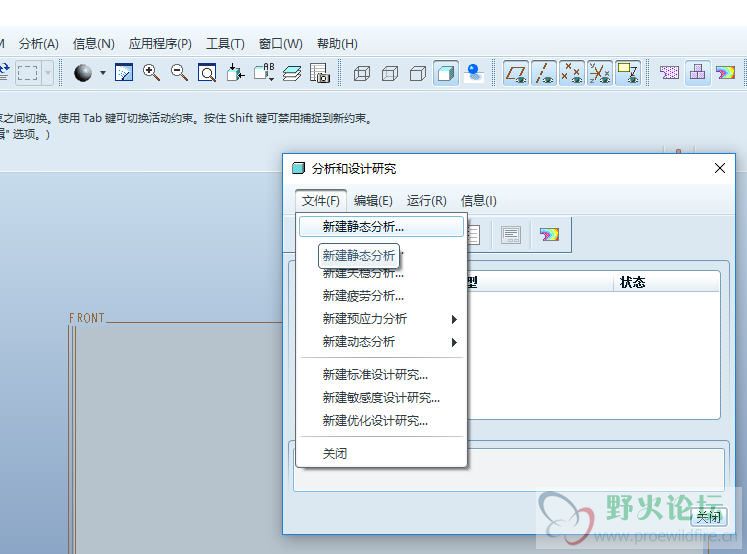
Task: Open dialog 运行(R) menu
Action: click(x=426, y=201)
